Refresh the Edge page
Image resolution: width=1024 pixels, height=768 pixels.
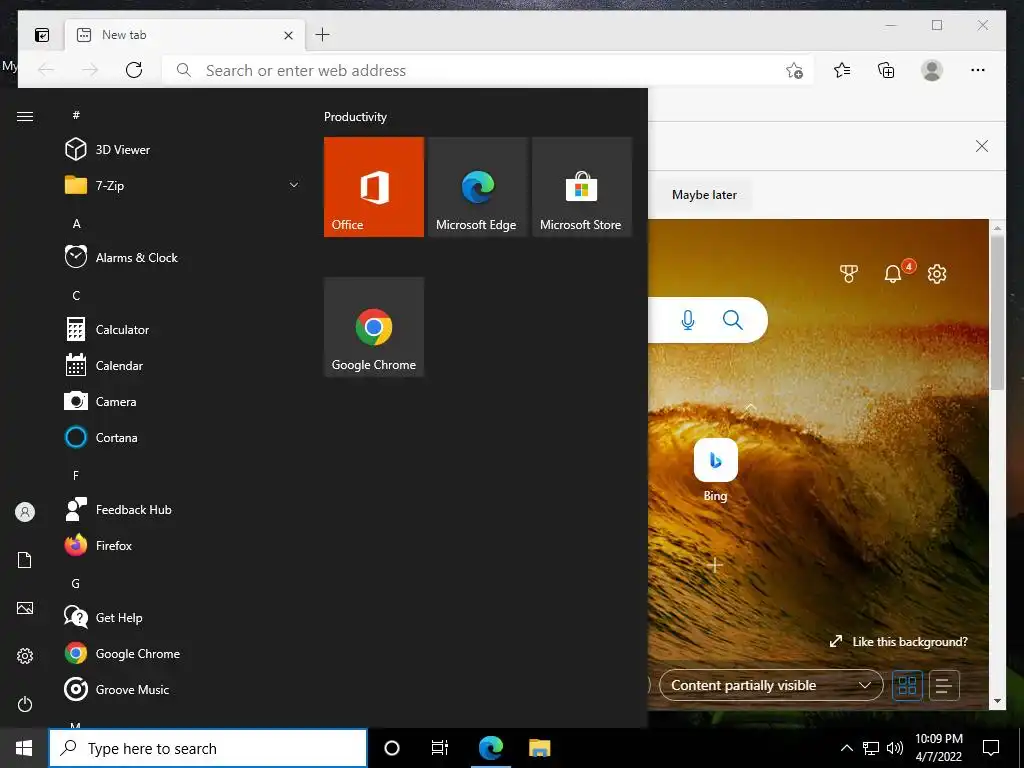pyautogui.click(x=134, y=70)
